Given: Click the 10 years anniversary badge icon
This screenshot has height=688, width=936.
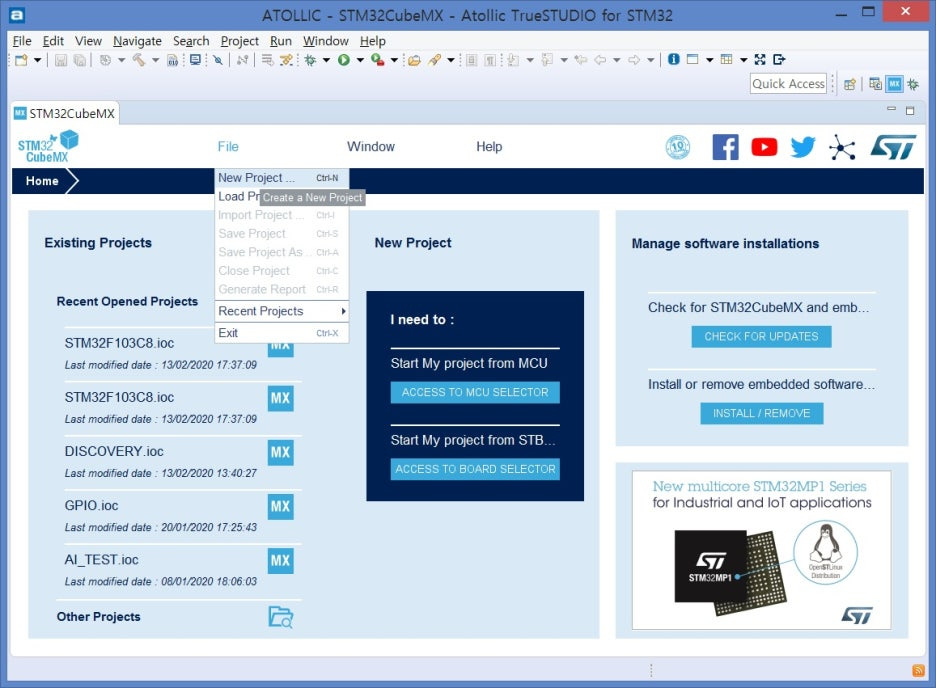Looking at the screenshot, I should (x=678, y=147).
